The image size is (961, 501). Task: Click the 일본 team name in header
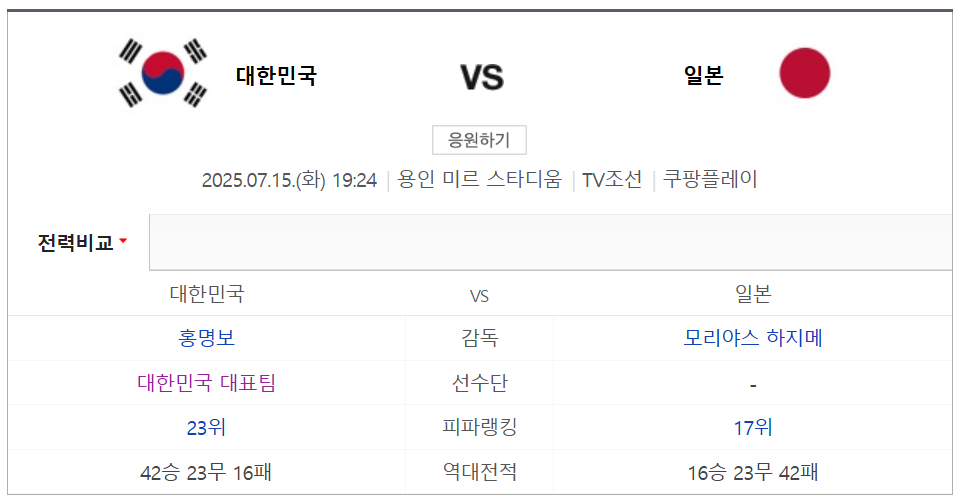(704, 75)
